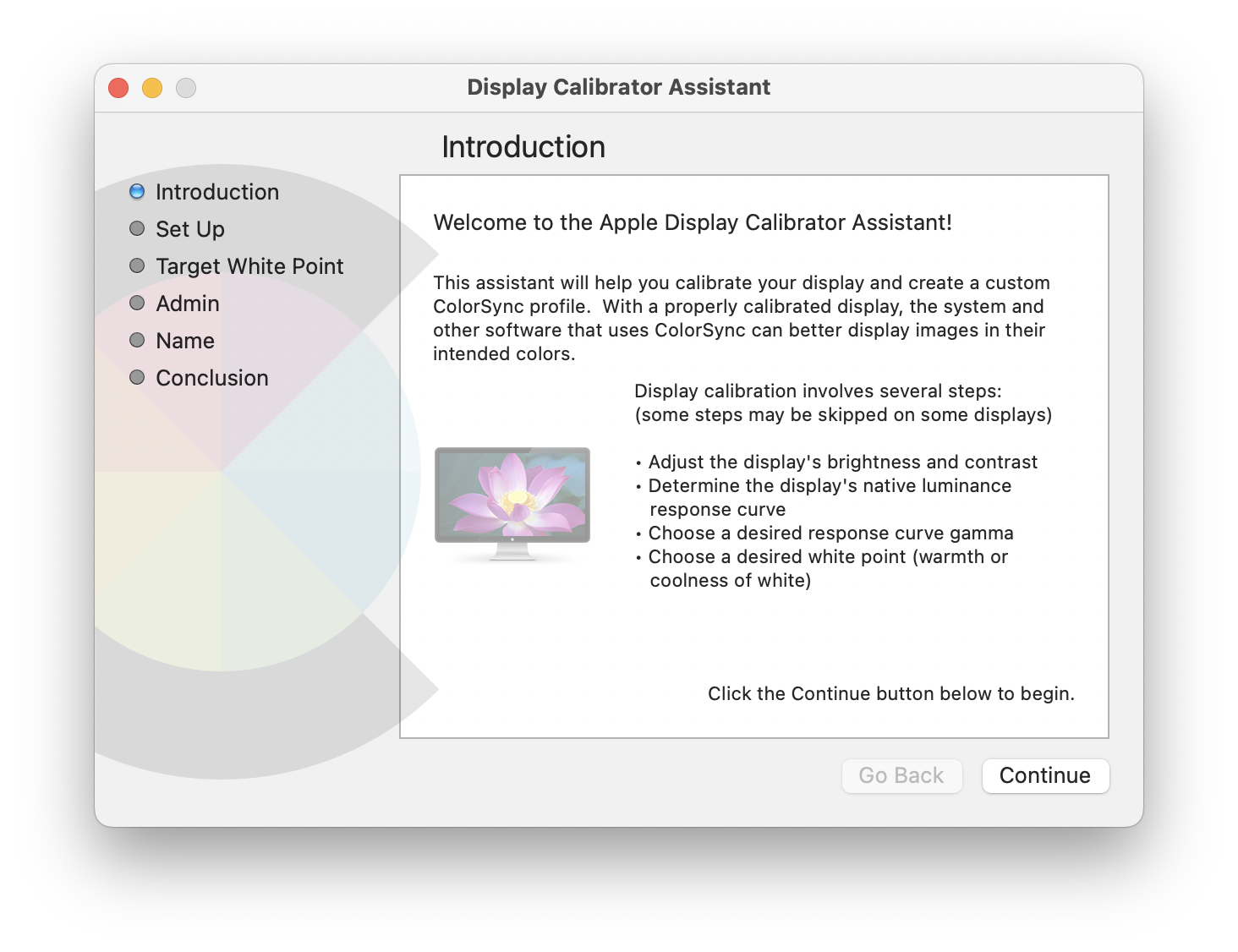Click the welcome message text area
This screenshot has height=952, width=1238.
(691, 222)
